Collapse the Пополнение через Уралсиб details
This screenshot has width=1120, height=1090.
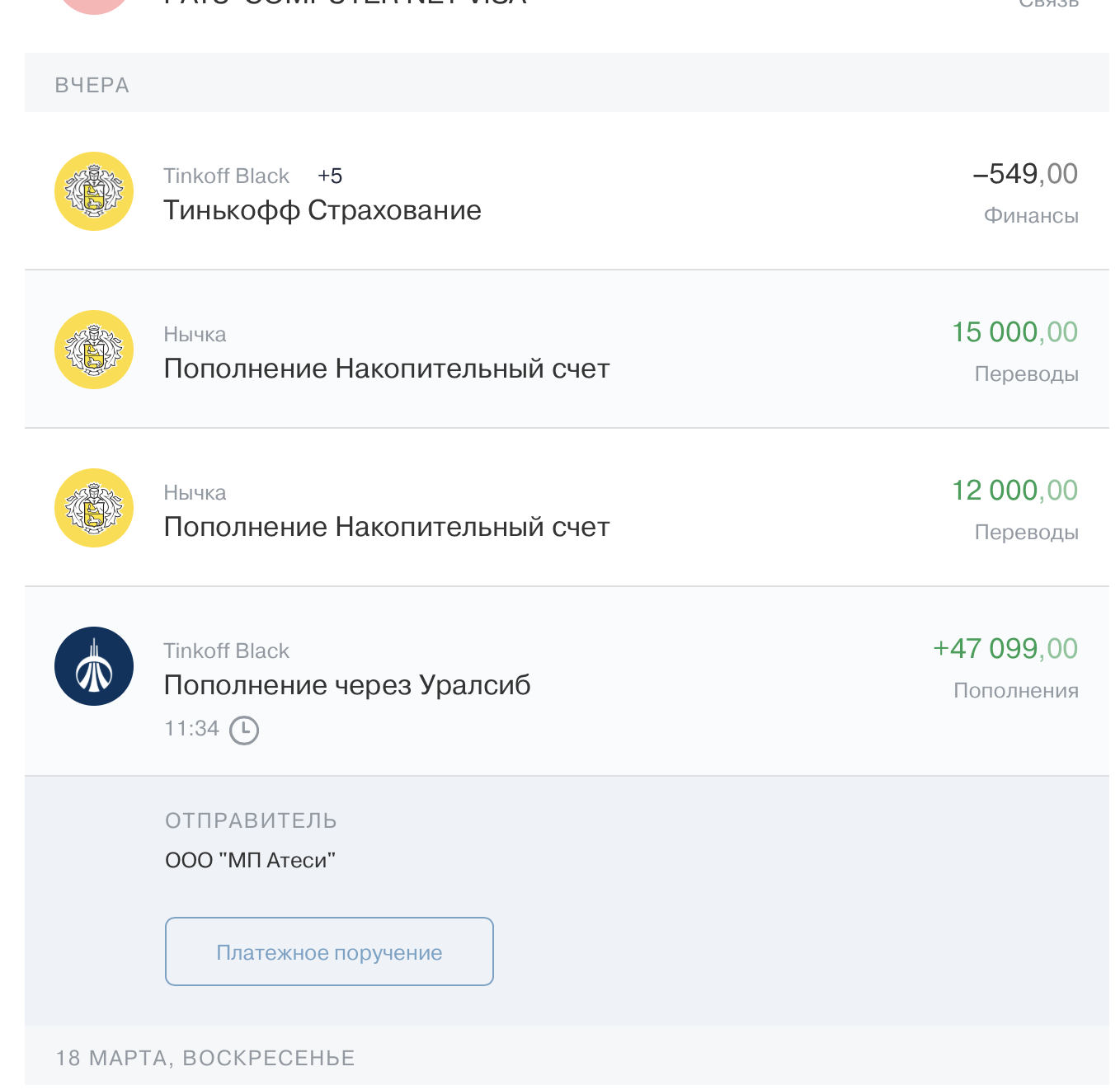[x=346, y=685]
